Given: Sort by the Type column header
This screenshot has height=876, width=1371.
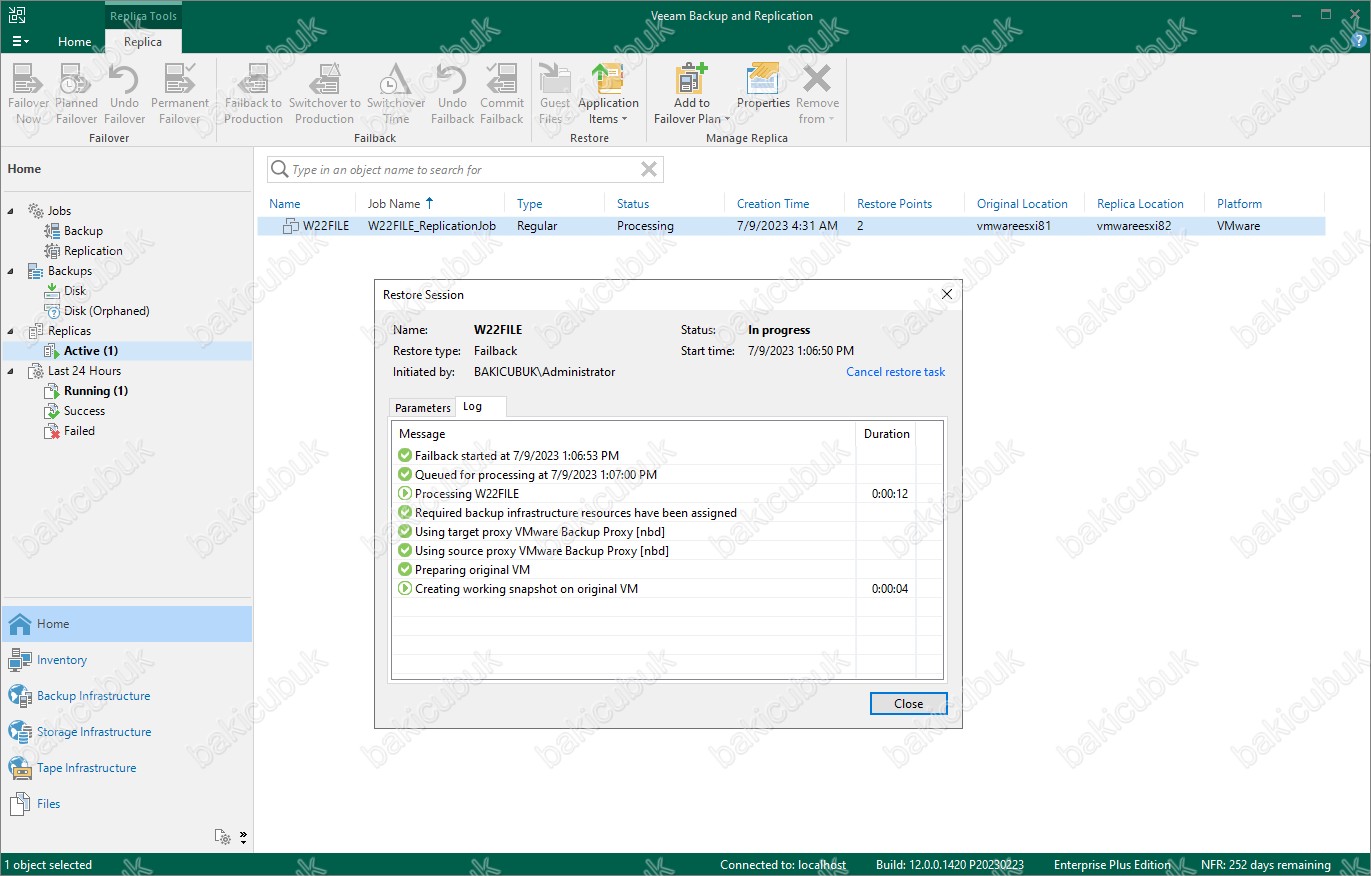Looking at the screenshot, I should click(x=529, y=204).
